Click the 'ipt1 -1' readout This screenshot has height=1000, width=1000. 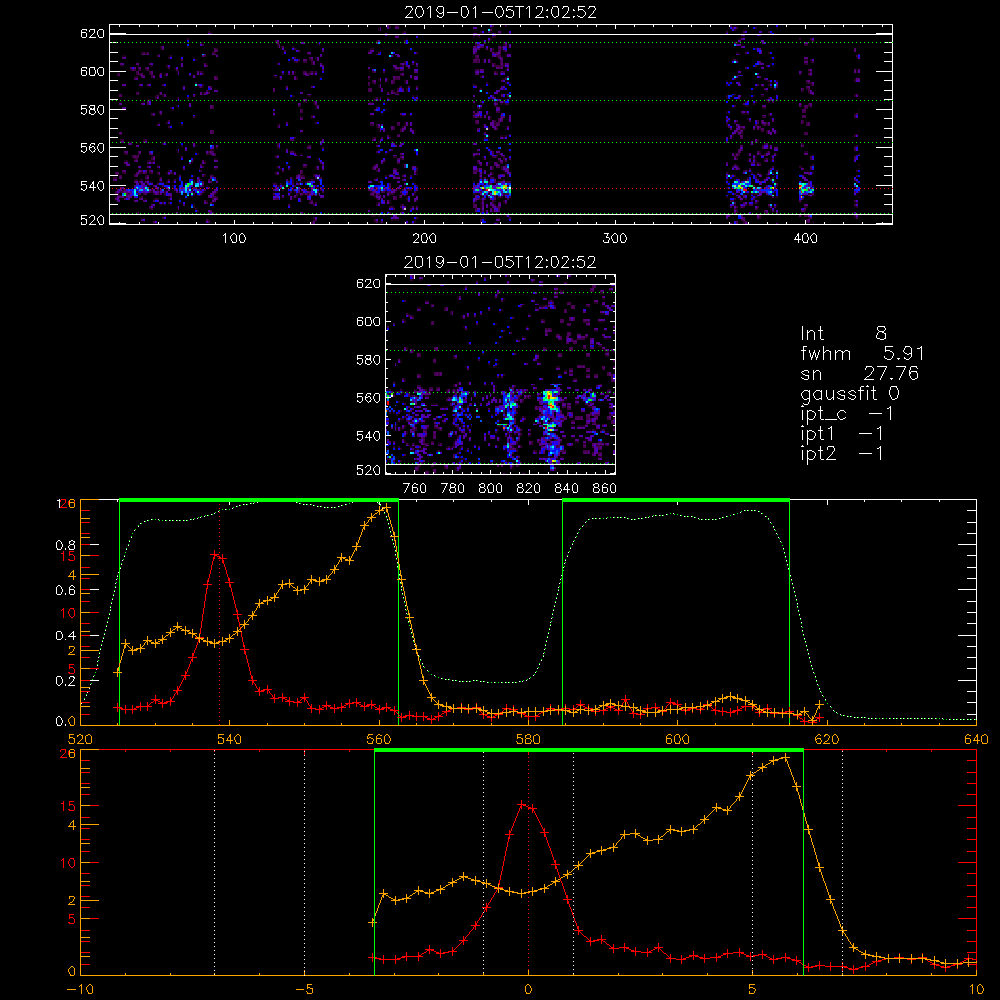tap(842, 434)
